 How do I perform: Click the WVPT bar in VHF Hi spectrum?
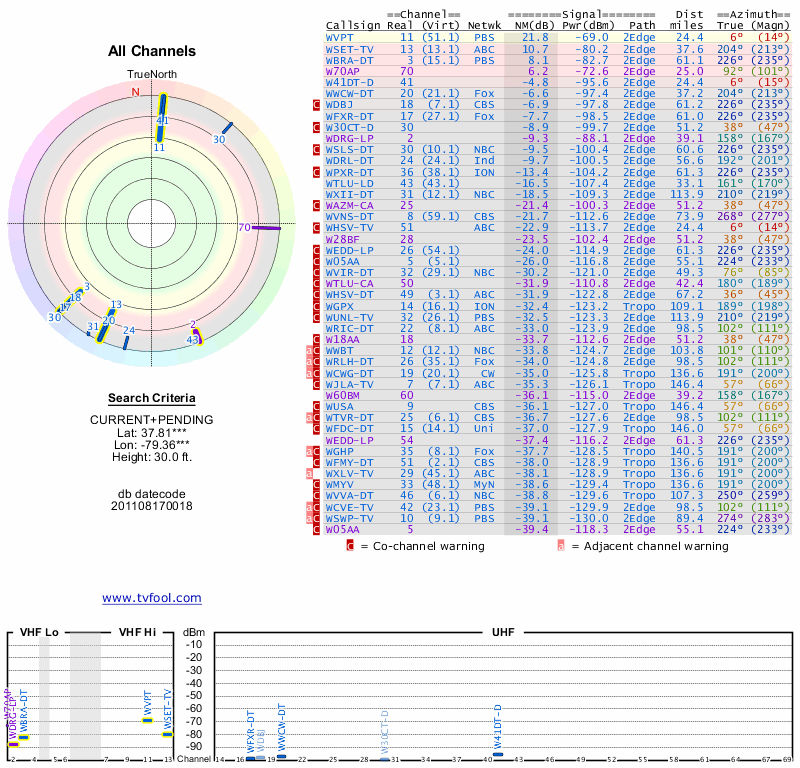click(147, 720)
